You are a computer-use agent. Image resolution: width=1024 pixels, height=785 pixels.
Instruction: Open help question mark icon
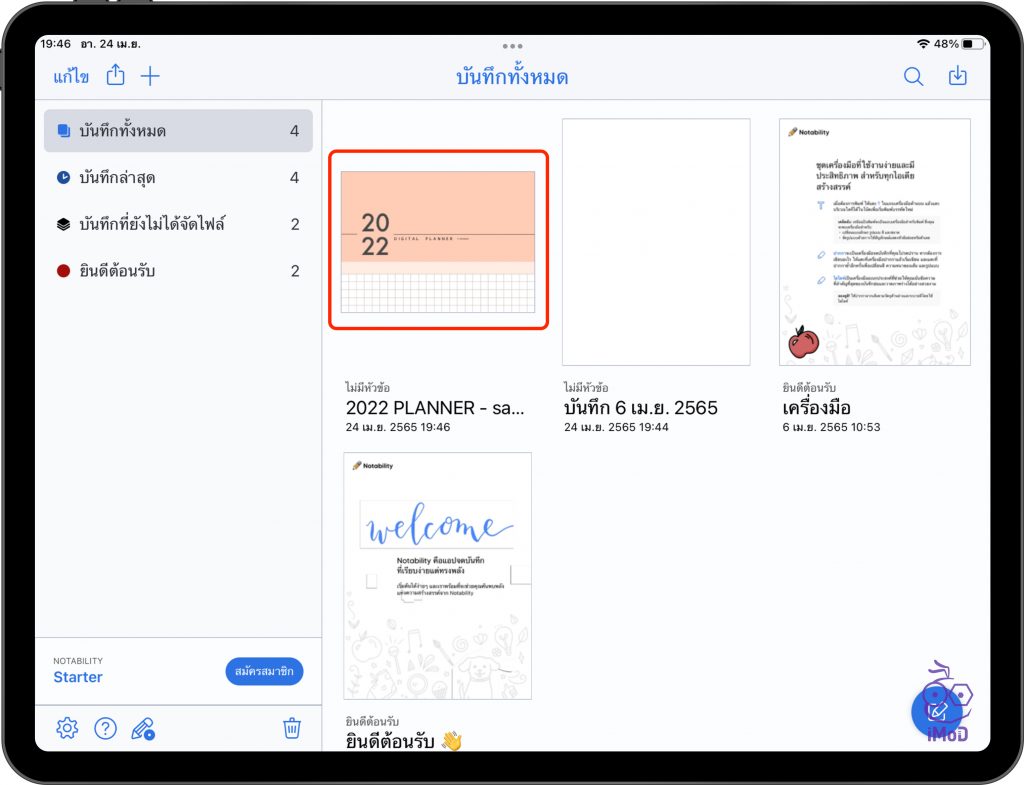tap(105, 728)
